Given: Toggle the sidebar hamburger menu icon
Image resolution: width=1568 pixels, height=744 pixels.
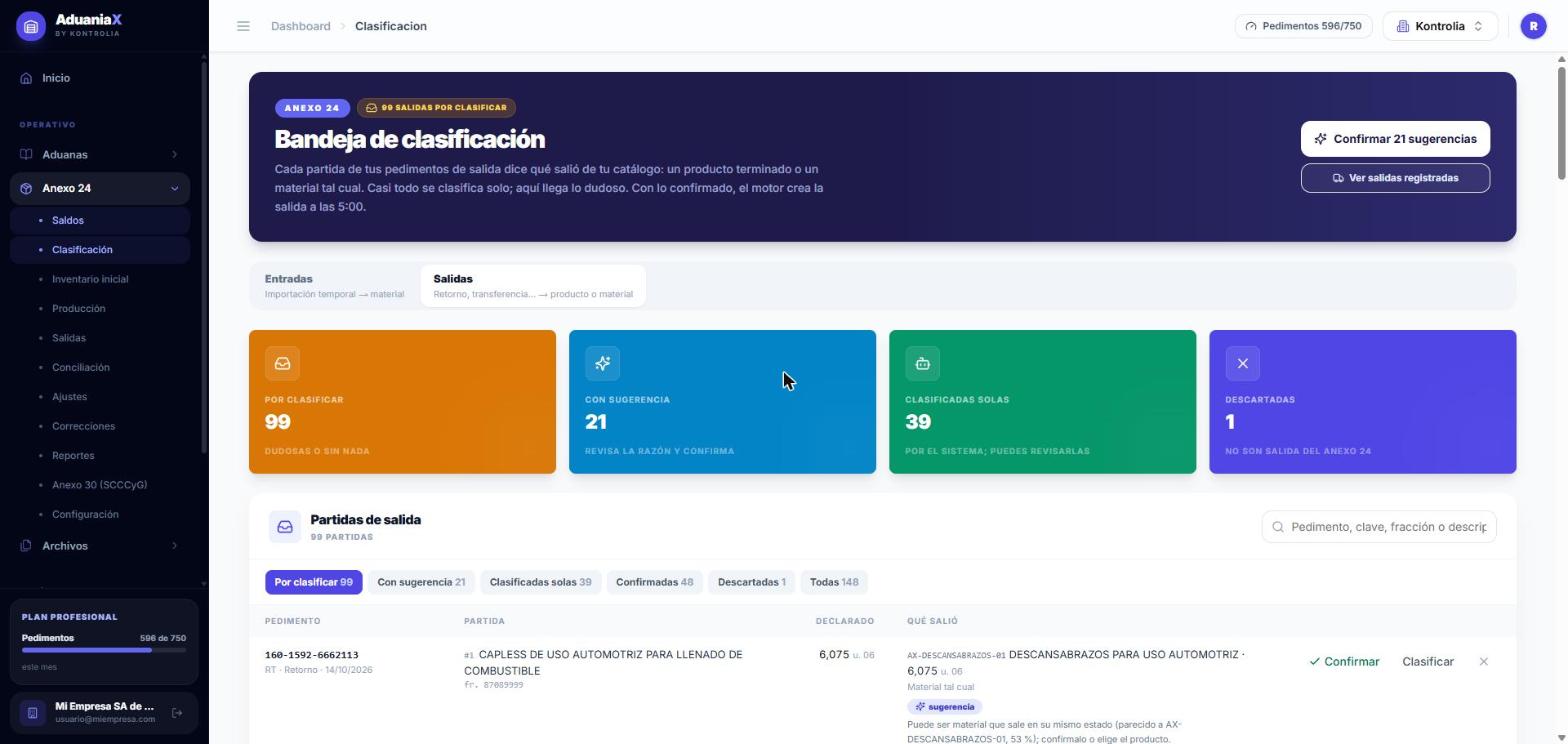Looking at the screenshot, I should (x=243, y=26).
